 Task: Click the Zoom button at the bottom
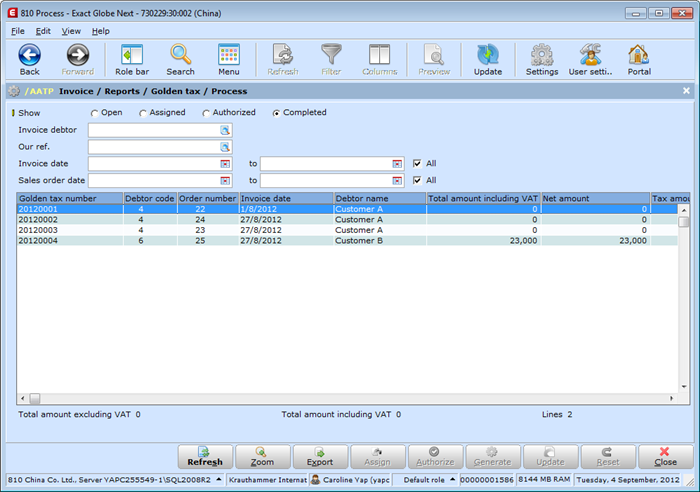click(x=262, y=457)
